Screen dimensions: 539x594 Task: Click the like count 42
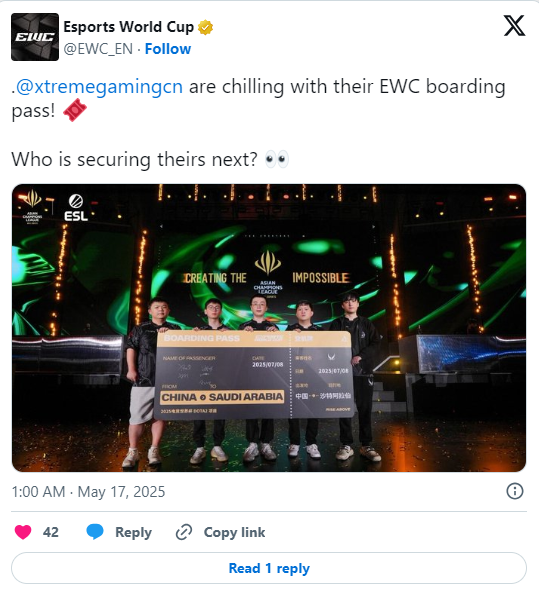pos(51,532)
